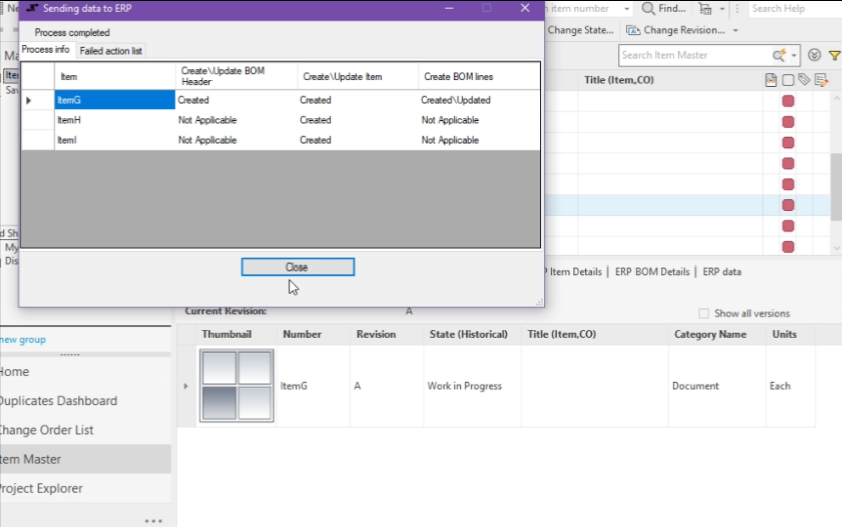
Task: Click the Change State button
Action: [x=580, y=30]
